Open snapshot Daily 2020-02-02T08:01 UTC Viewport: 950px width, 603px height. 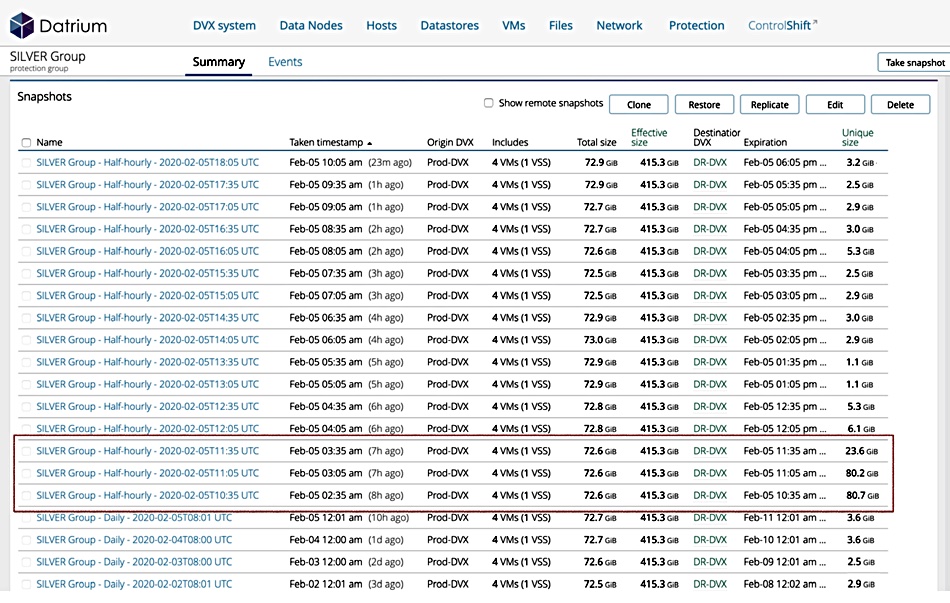click(x=134, y=584)
